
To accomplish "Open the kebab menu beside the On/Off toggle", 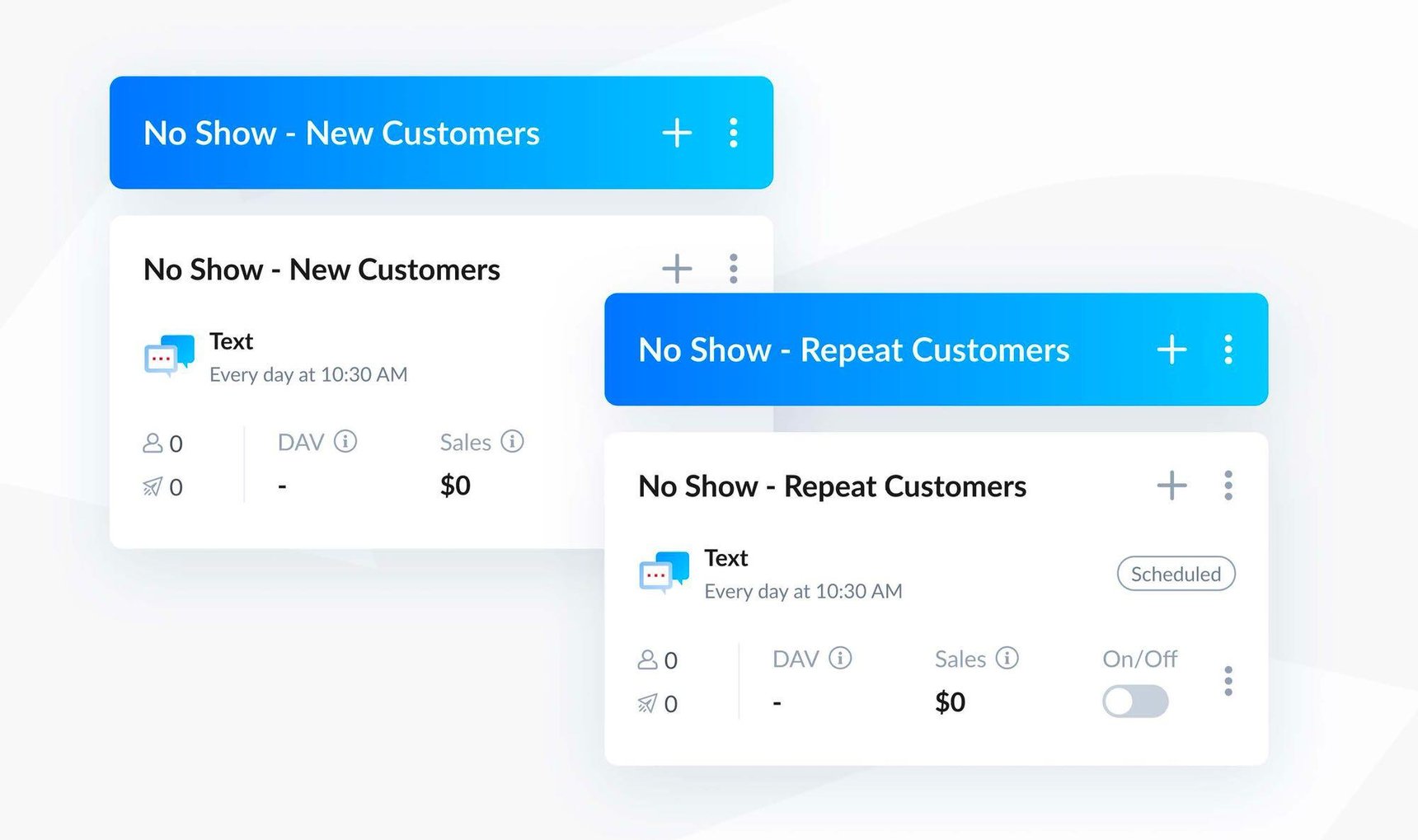I will (1228, 681).
